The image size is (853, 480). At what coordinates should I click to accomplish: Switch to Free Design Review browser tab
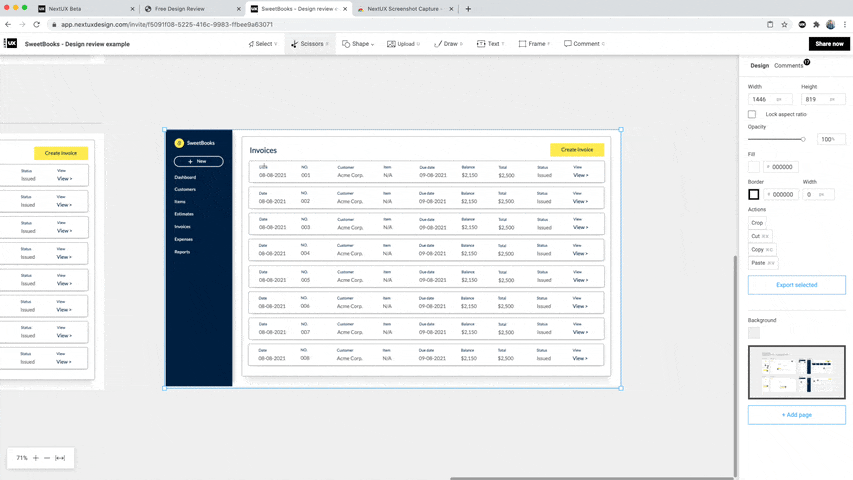[193, 9]
